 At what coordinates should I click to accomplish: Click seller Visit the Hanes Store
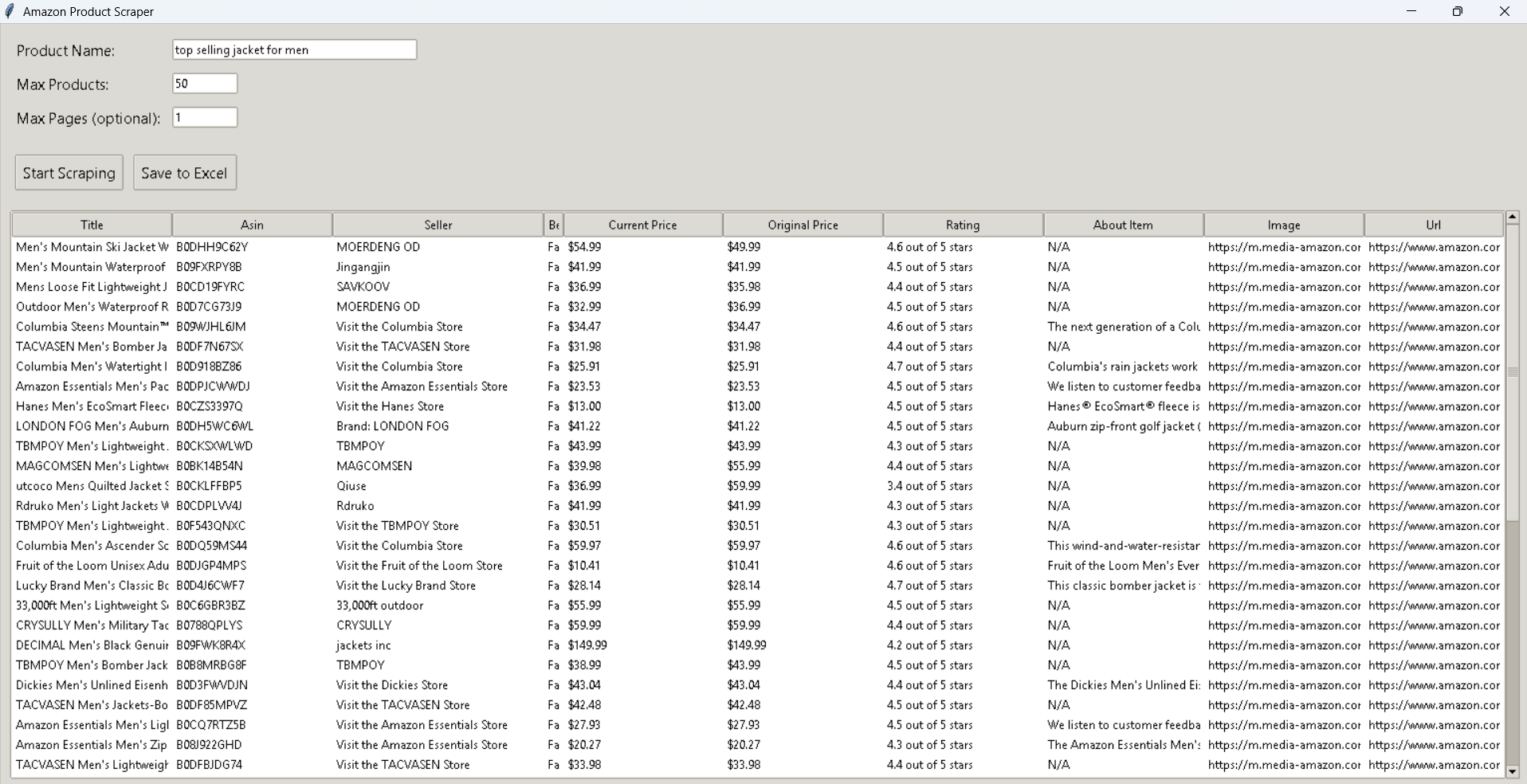click(x=390, y=406)
